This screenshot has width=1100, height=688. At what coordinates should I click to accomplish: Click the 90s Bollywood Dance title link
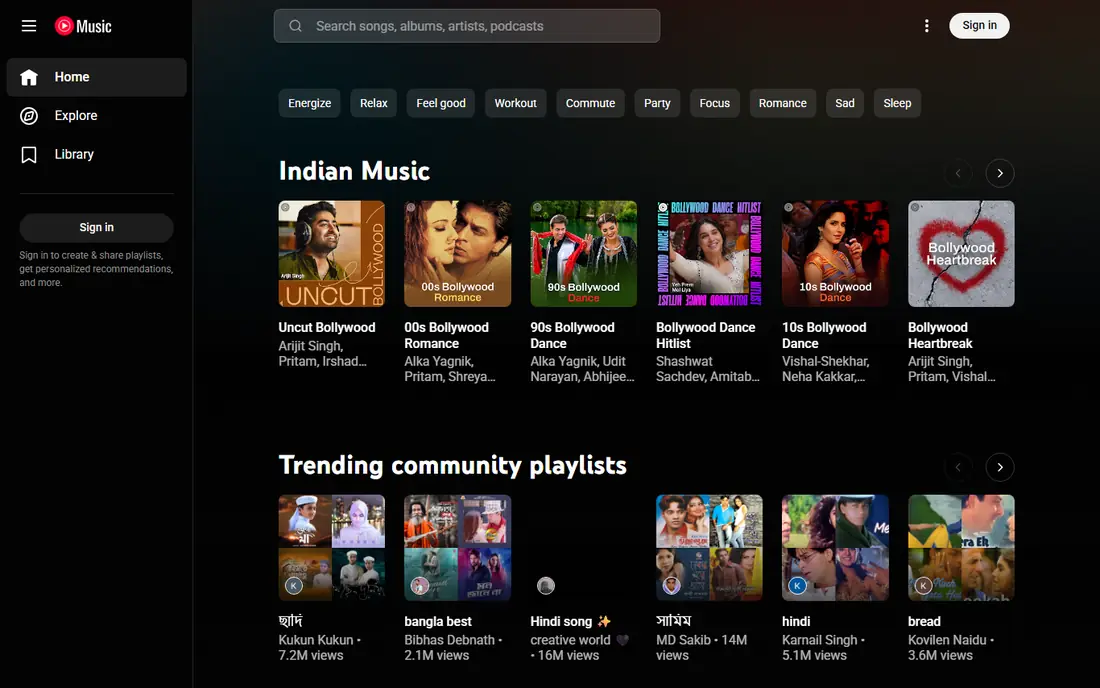tap(572, 335)
